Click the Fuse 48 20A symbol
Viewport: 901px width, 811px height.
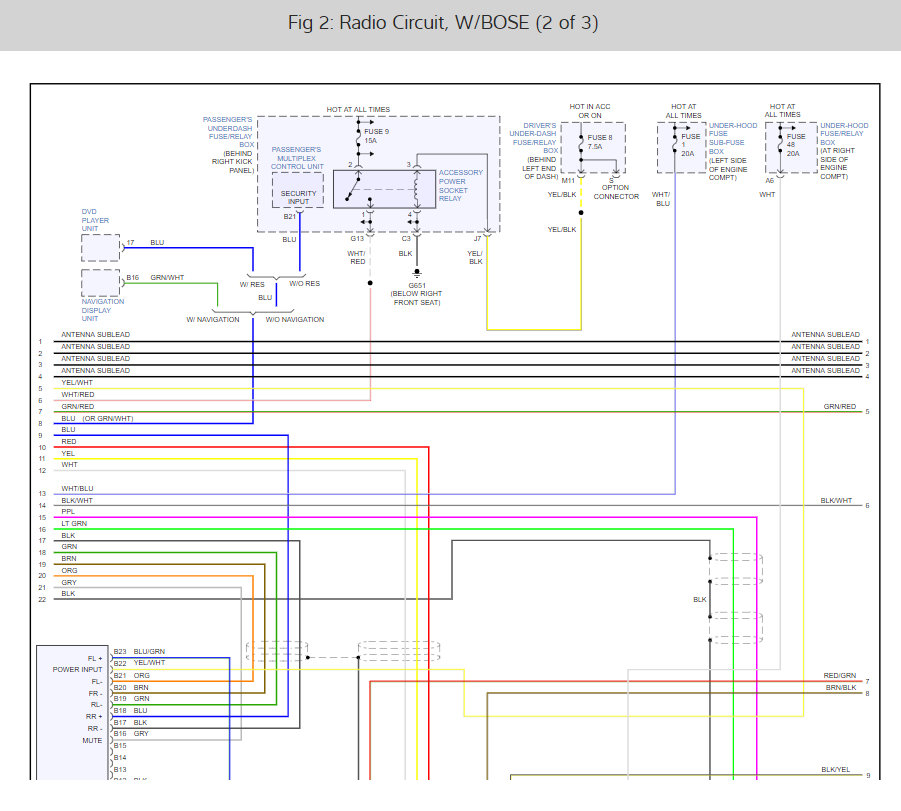(x=780, y=142)
